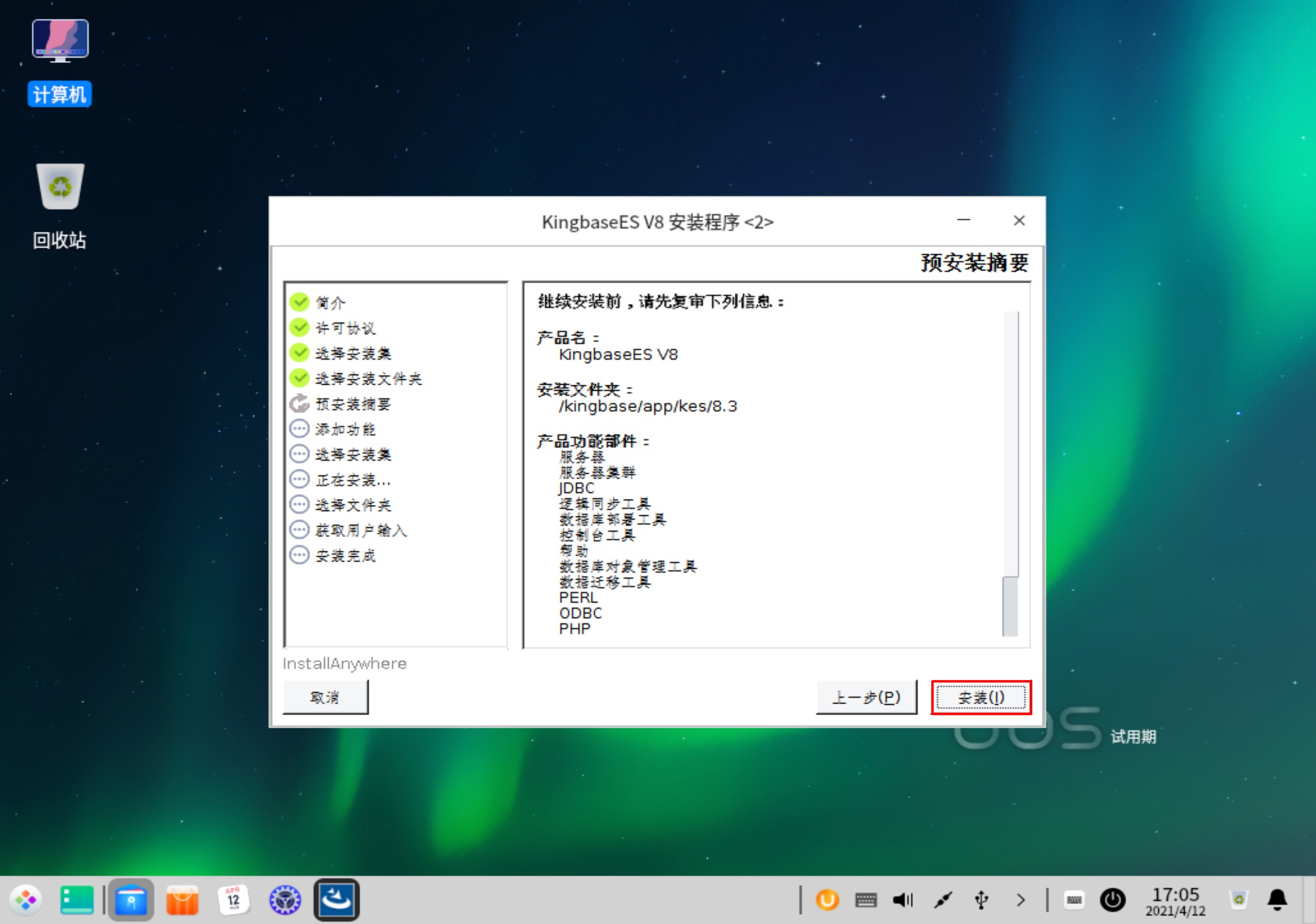This screenshot has height=924, width=1316.
Task: Expand the tray with the arrow chevron
Action: tap(1021, 900)
